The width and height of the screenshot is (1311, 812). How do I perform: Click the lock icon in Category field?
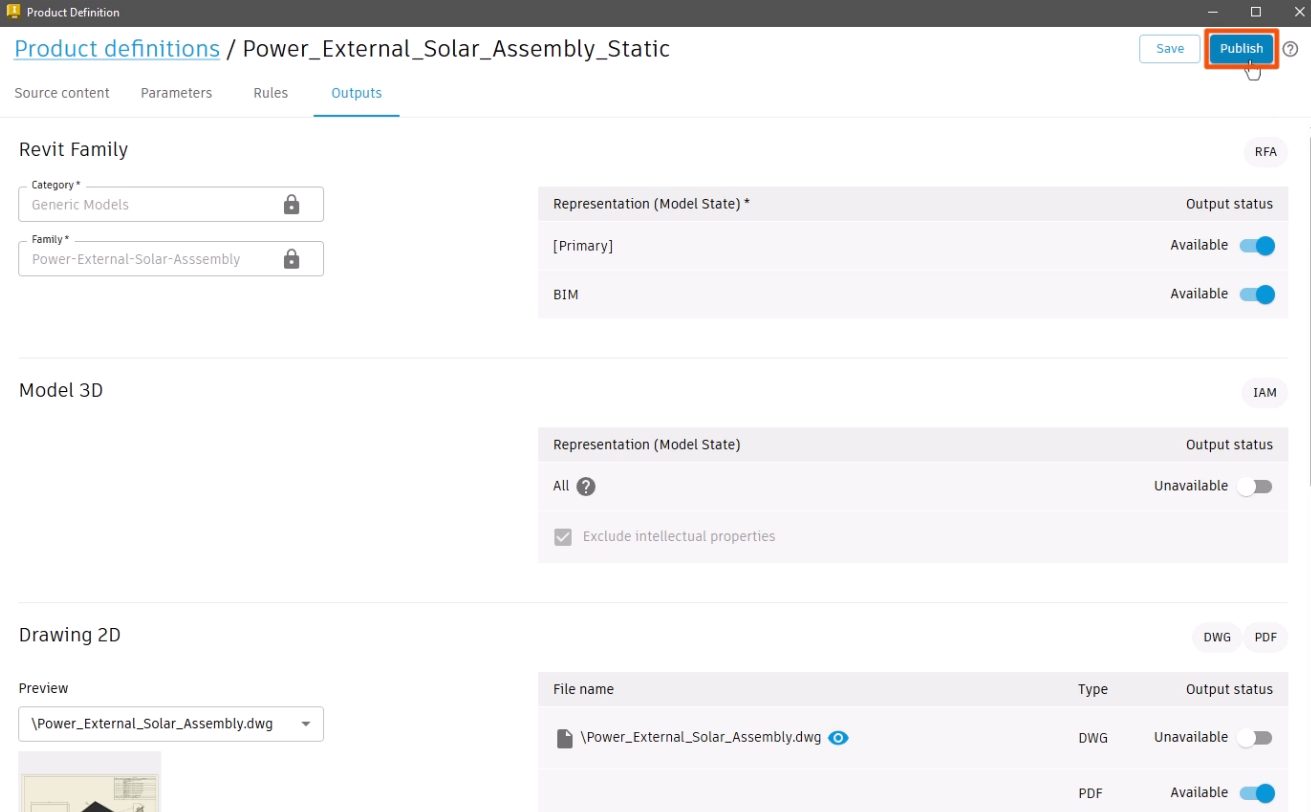click(x=291, y=205)
